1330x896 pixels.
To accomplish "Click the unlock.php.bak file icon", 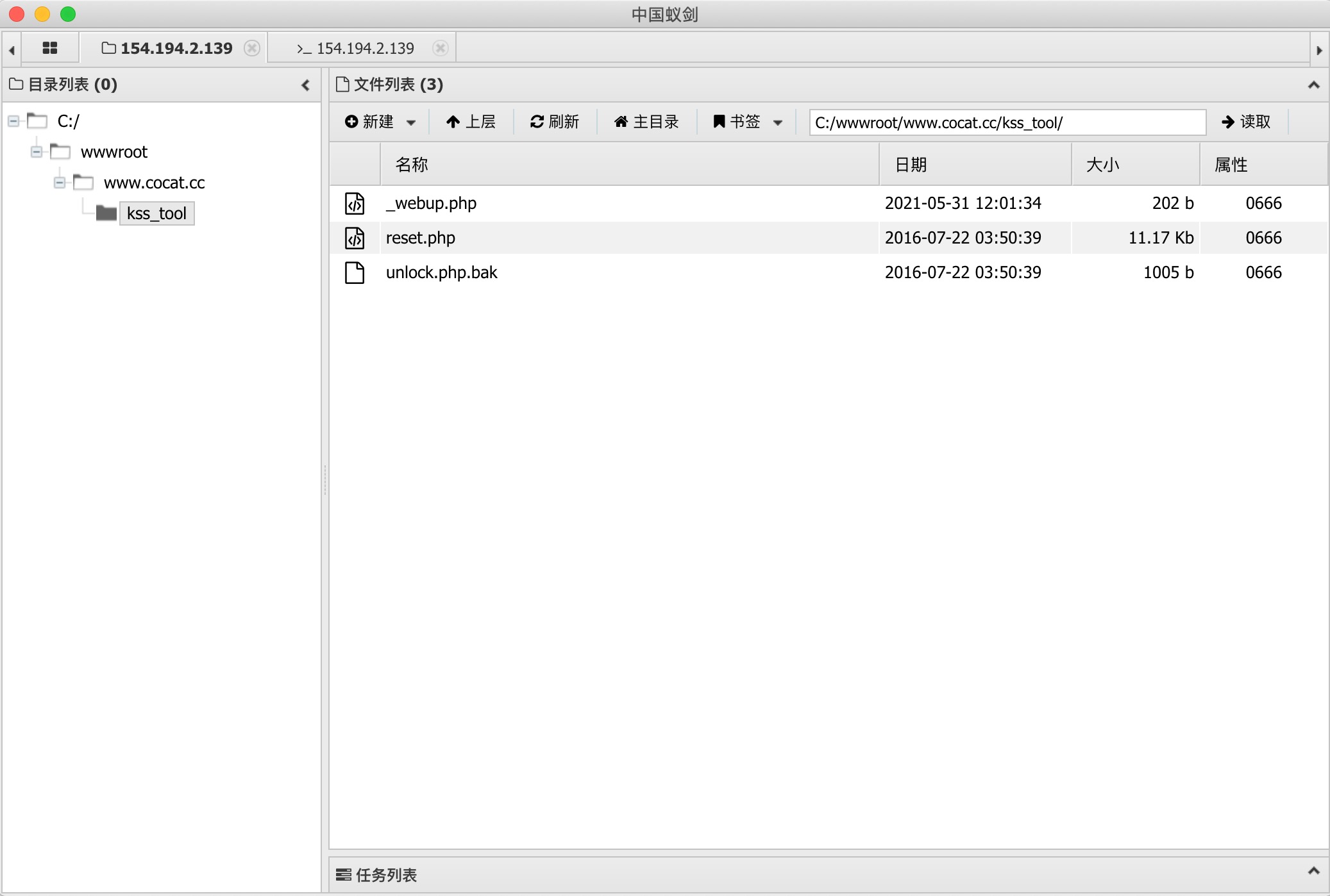I will 355,272.
